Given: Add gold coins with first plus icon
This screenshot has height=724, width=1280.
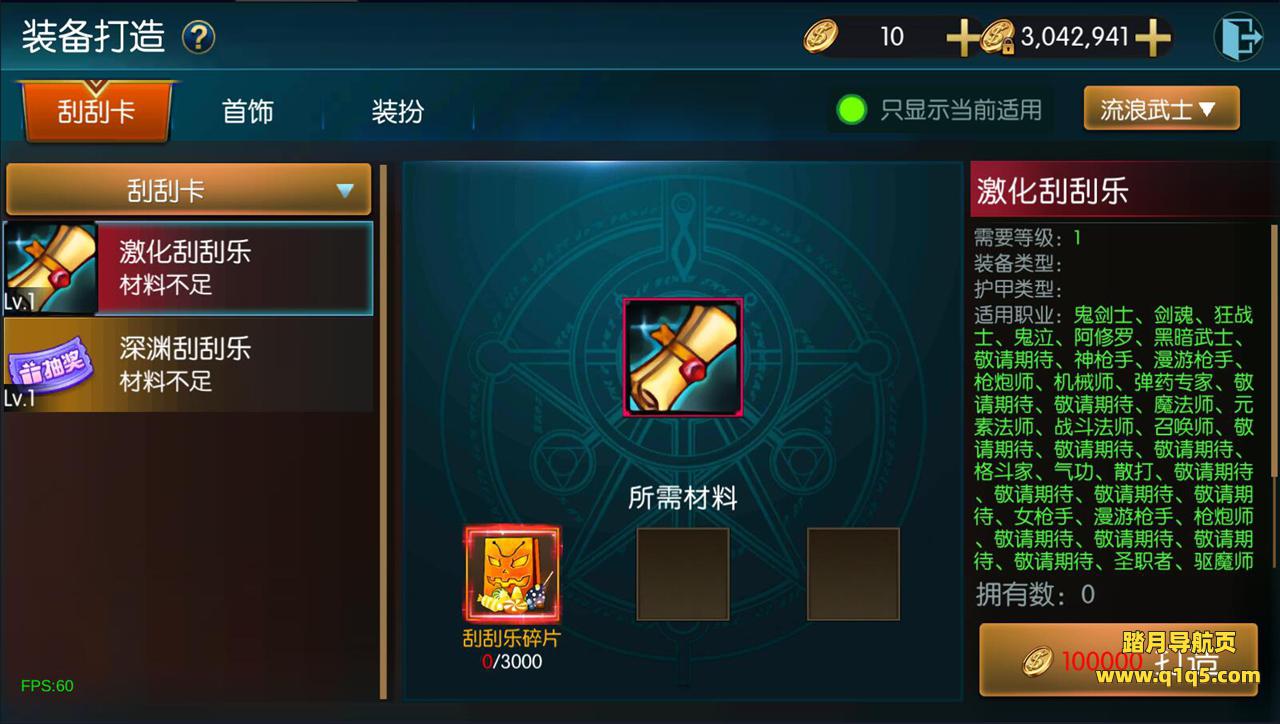Looking at the screenshot, I should [x=963, y=38].
